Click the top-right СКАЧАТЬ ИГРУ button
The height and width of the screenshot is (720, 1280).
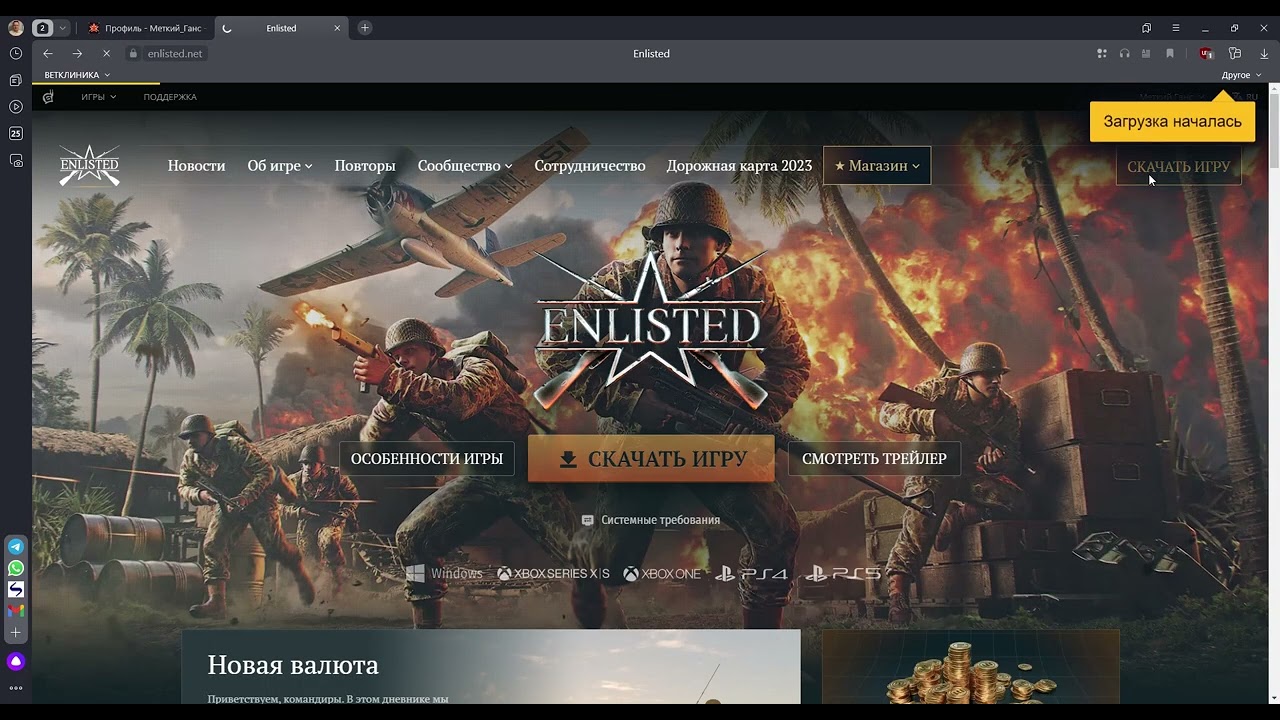point(1178,167)
